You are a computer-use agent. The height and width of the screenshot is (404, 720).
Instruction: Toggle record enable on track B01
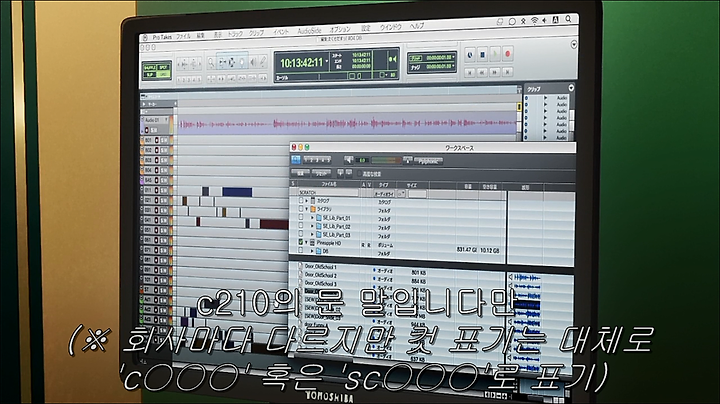[157, 140]
